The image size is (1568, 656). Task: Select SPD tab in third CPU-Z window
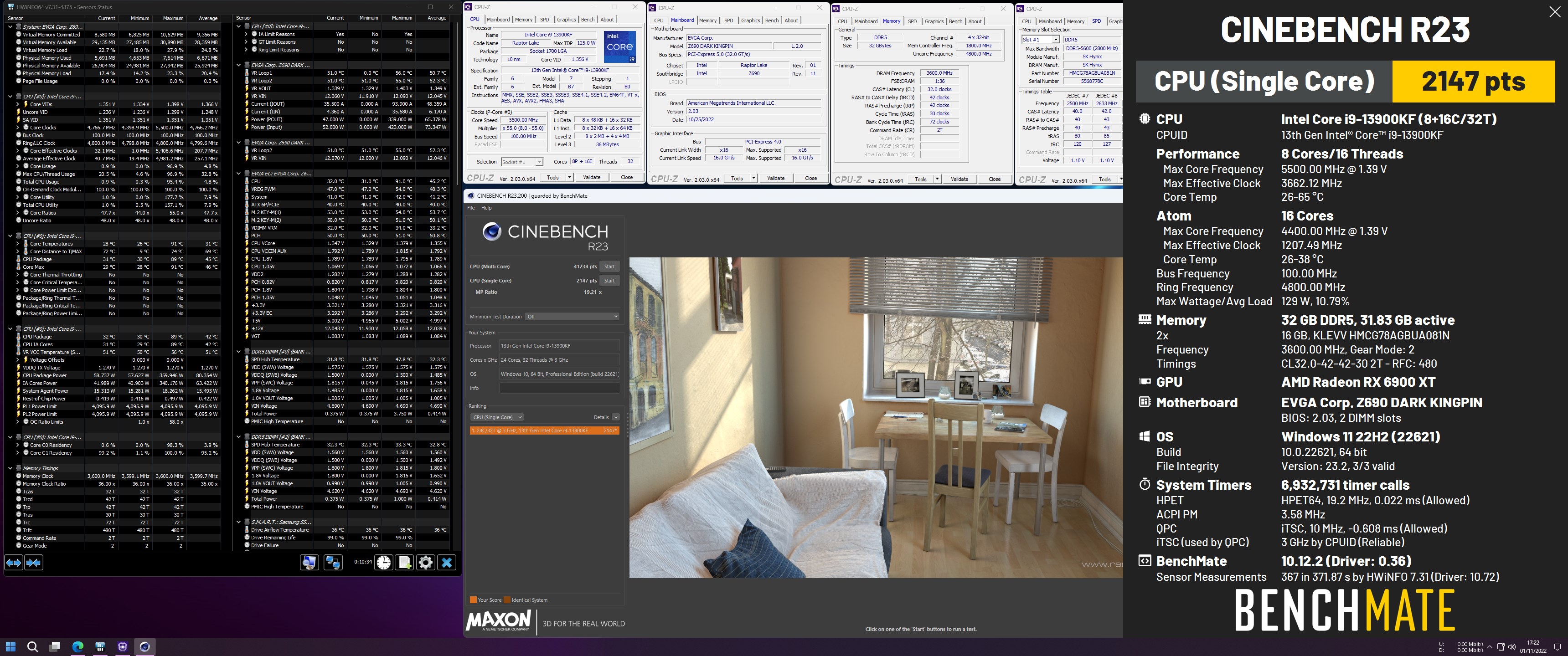912,21
